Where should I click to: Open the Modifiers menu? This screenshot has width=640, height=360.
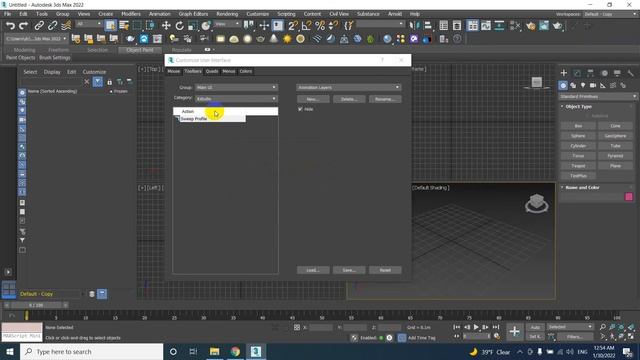coord(131,14)
